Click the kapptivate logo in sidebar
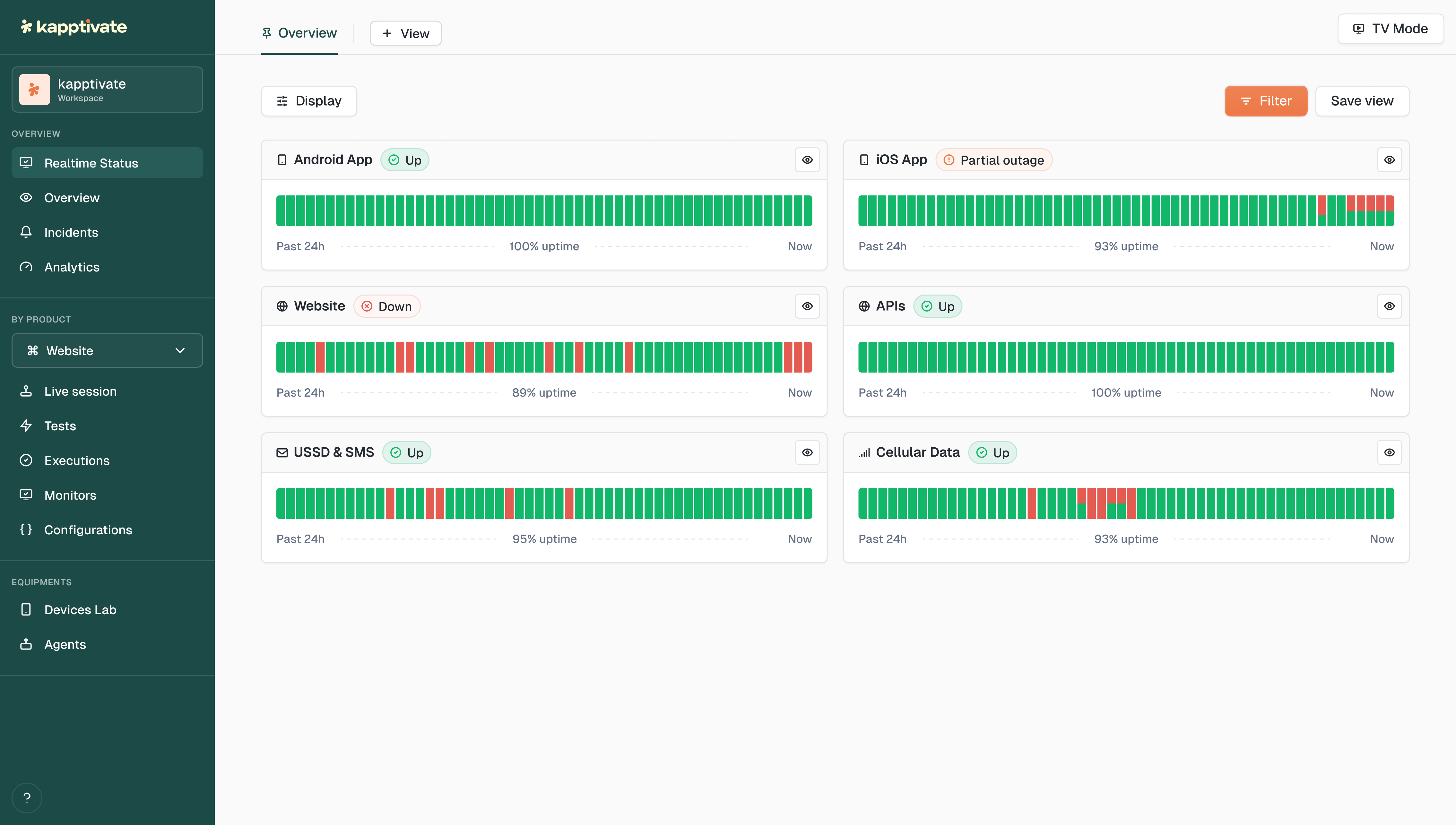This screenshot has width=1456, height=825. point(74,27)
